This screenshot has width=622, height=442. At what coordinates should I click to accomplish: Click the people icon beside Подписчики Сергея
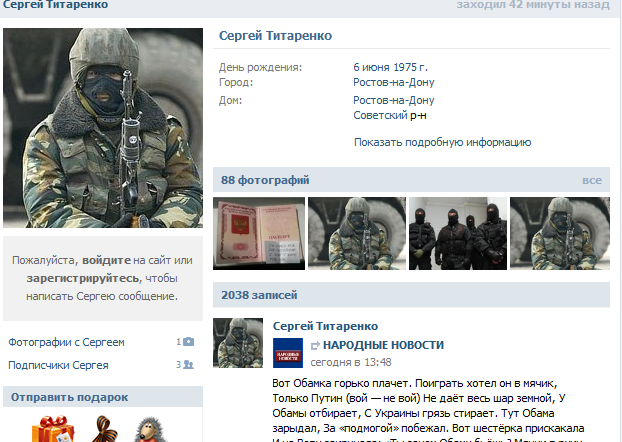(x=188, y=365)
